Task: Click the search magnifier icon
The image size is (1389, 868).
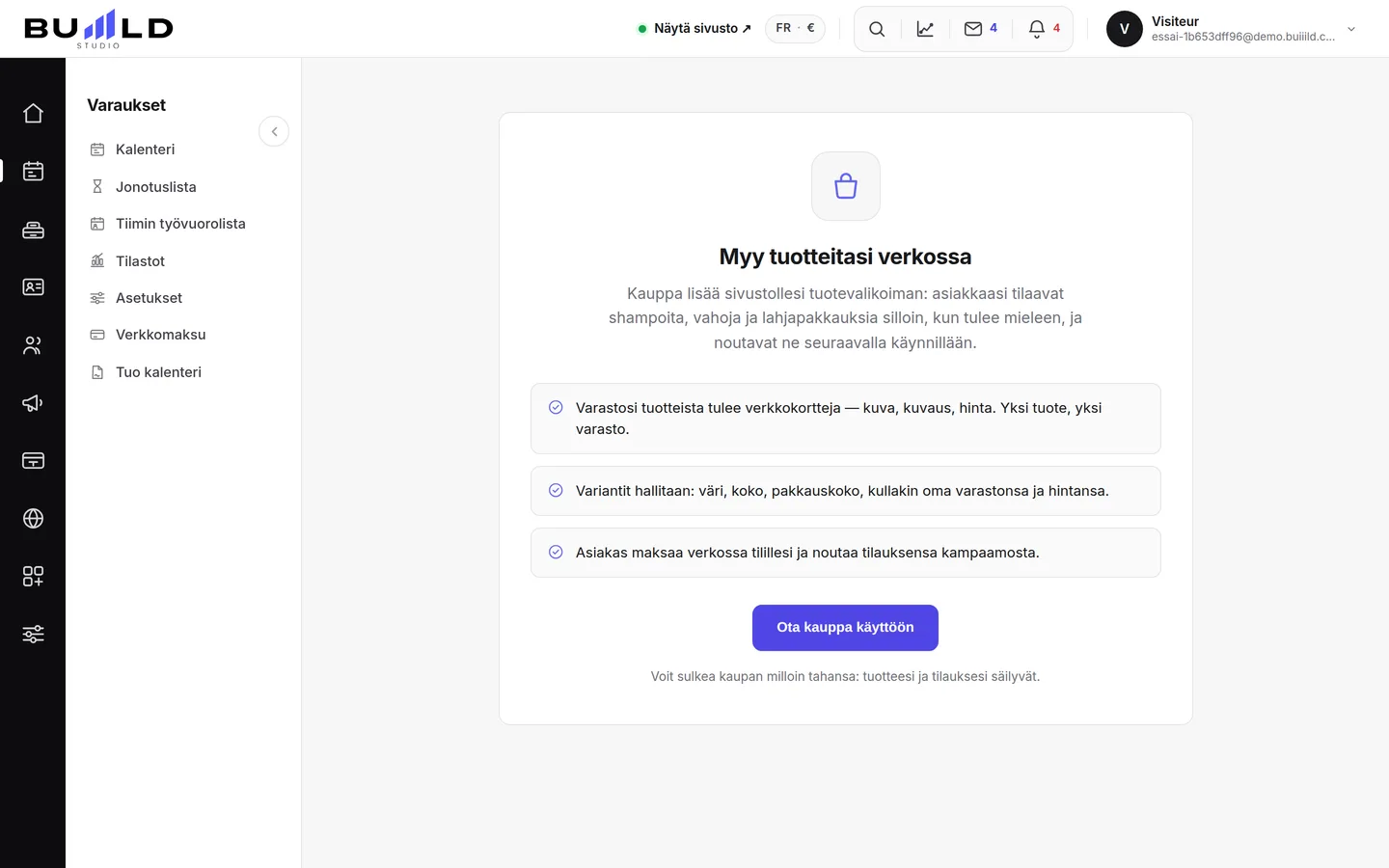Action: (877, 29)
